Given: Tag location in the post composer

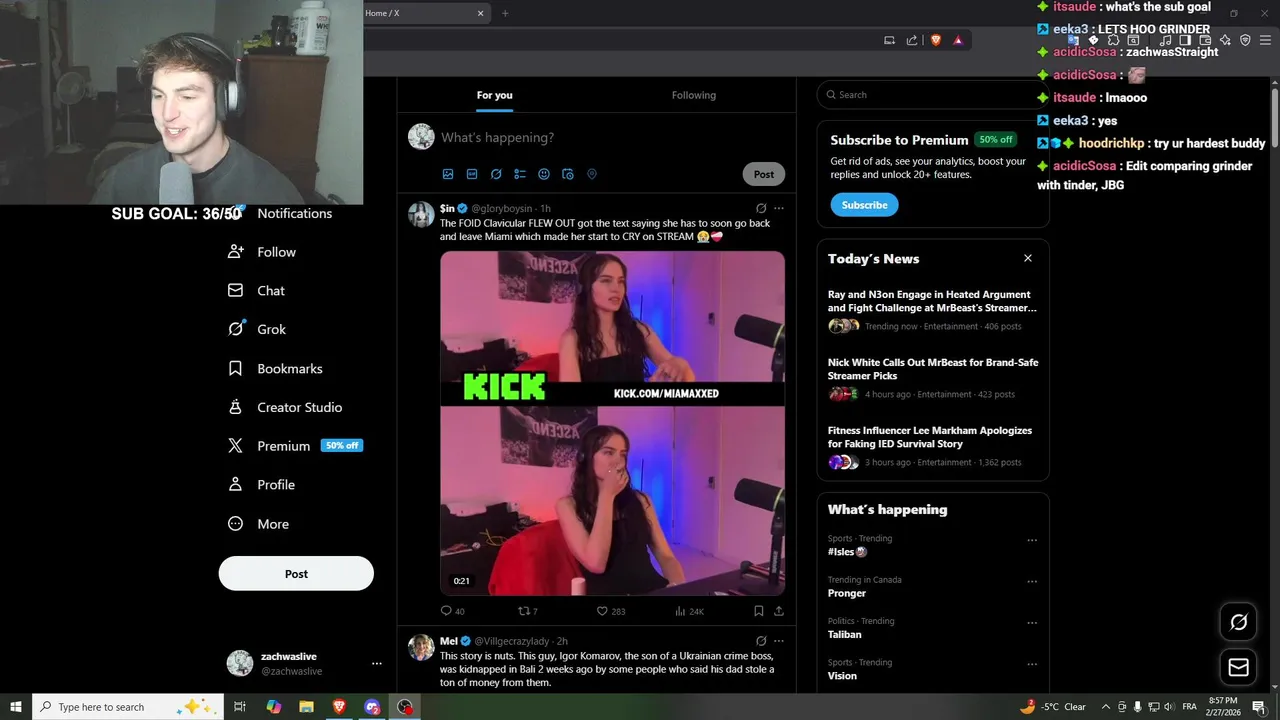Looking at the screenshot, I should (592, 174).
